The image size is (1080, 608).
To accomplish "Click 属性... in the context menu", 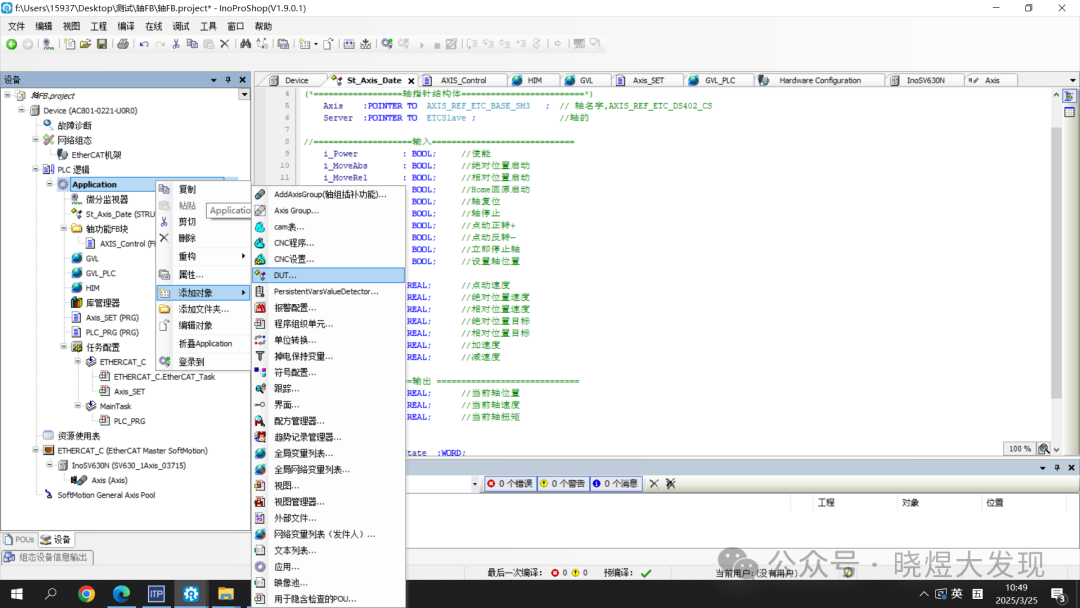I will click(x=190, y=274).
